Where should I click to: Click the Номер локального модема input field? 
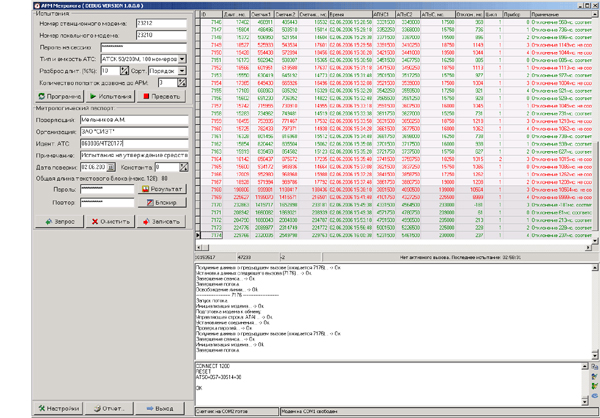click(x=161, y=35)
